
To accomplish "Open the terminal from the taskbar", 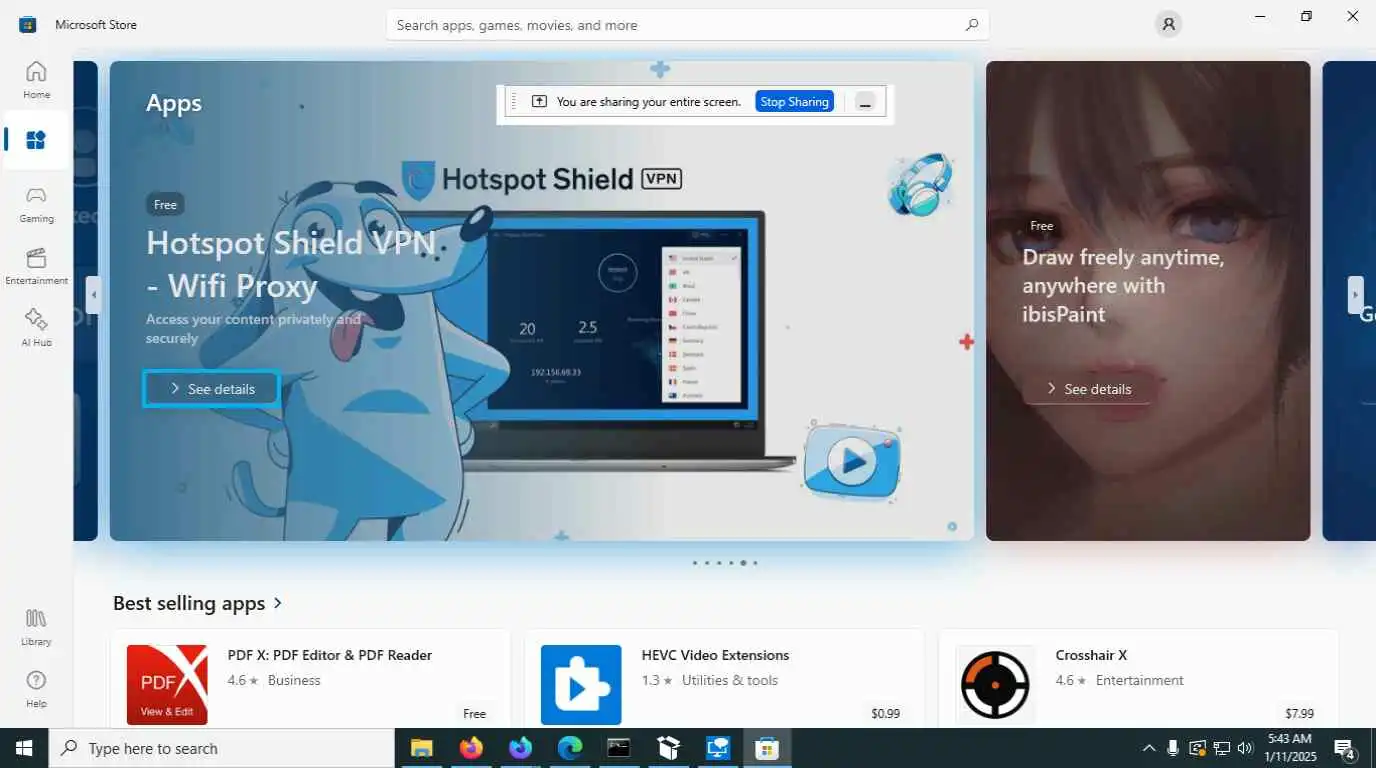I will 619,748.
